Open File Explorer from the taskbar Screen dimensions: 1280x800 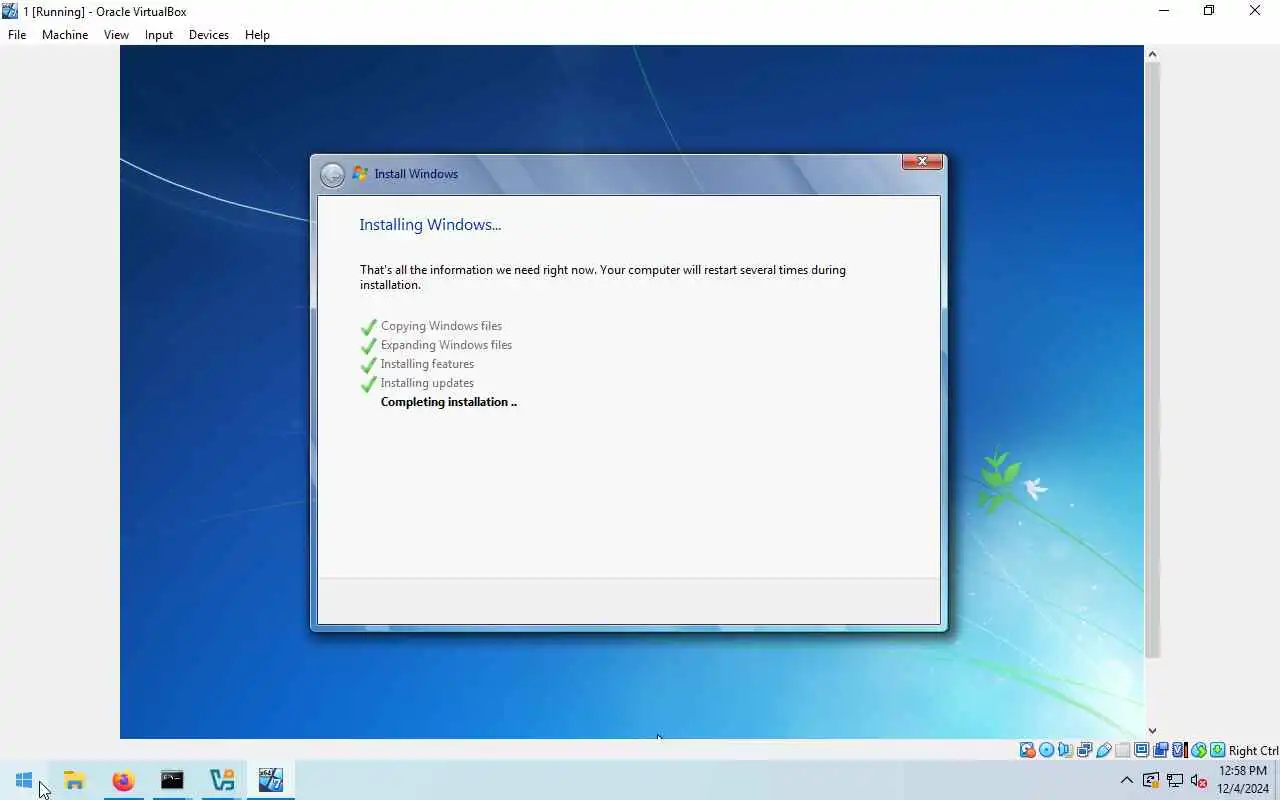pos(74,780)
